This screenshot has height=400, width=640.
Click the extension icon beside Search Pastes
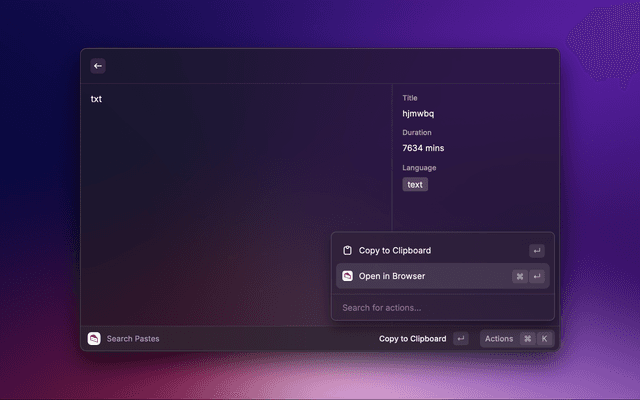94,339
